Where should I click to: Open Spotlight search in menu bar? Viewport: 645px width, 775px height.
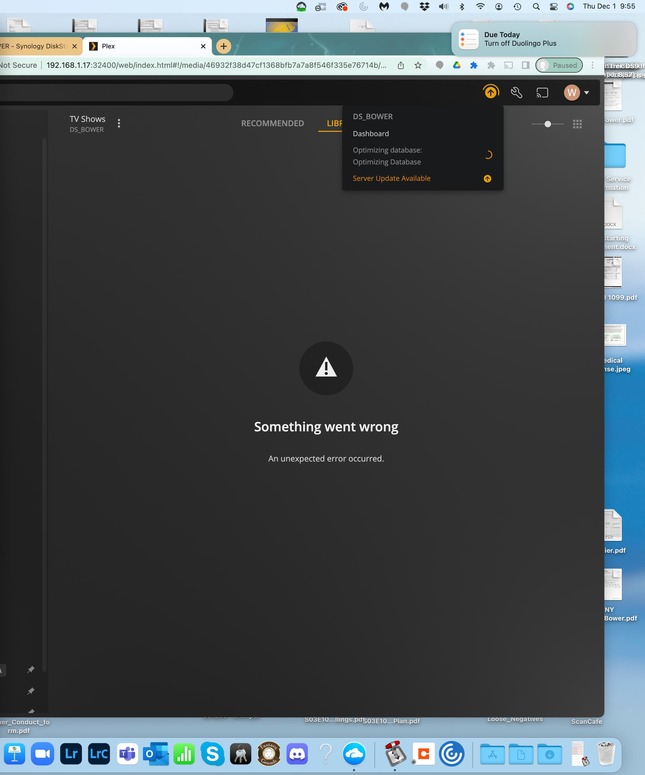[x=536, y=6]
